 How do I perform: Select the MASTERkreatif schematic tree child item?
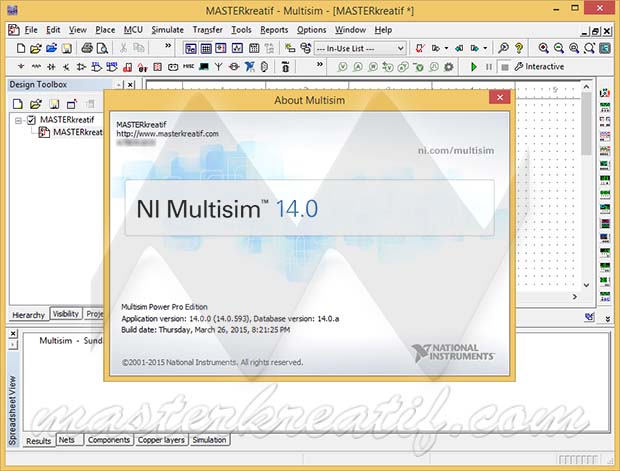[72, 132]
